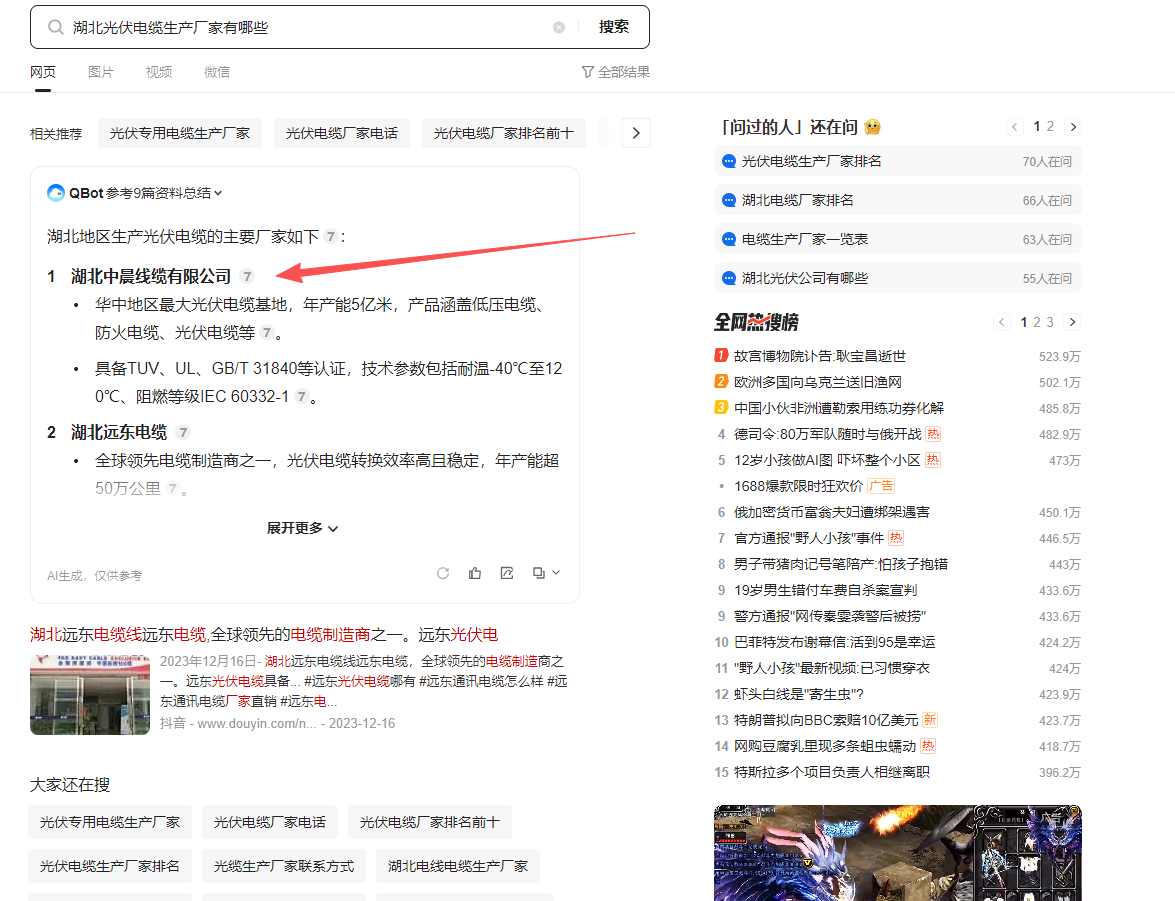This screenshot has width=1175, height=901.
Task: Go to next page of 全网热搜榜
Action: [1073, 322]
